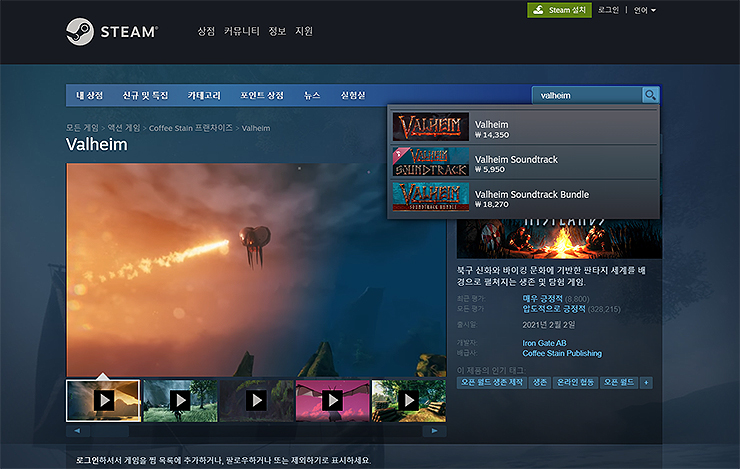Play the first selected trailer thumbnail
This screenshot has height=469, width=740.
[103, 401]
